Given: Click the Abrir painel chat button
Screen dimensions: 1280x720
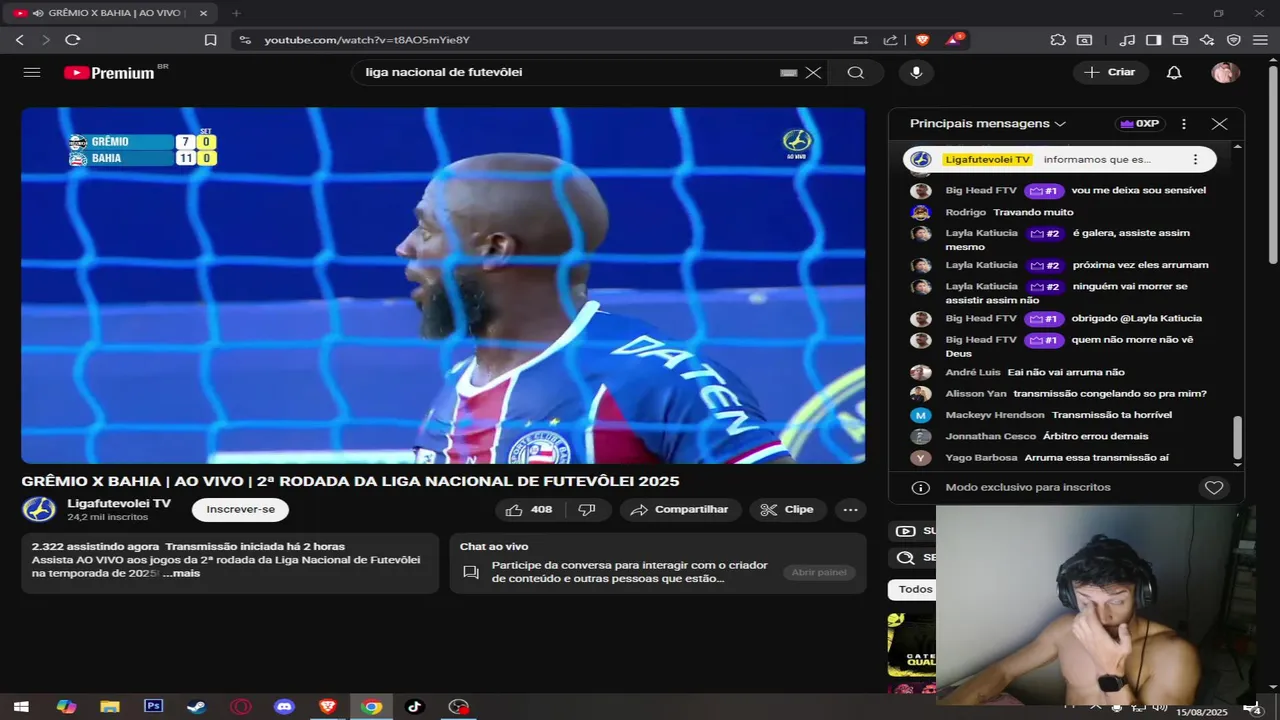Looking at the screenshot, I should click(819, 572).
